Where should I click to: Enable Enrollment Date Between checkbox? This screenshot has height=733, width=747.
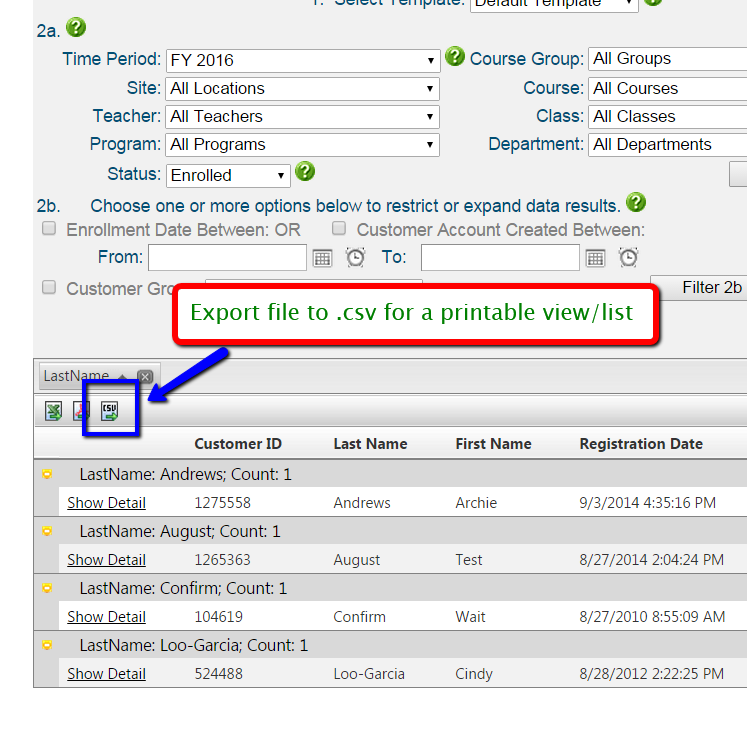49,229
